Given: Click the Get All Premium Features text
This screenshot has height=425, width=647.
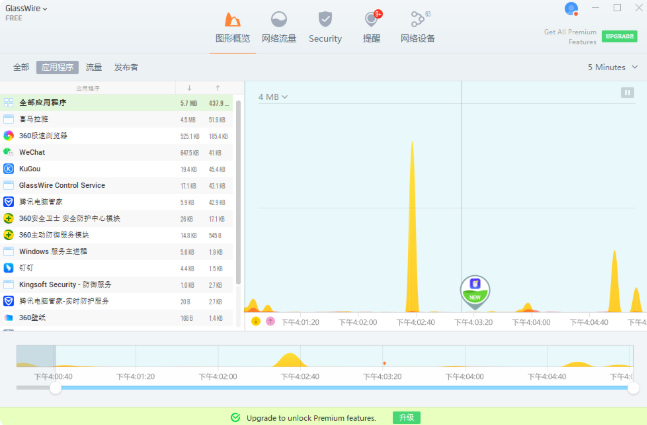Looking at the screenshot, I should click(x=570, y=37).
